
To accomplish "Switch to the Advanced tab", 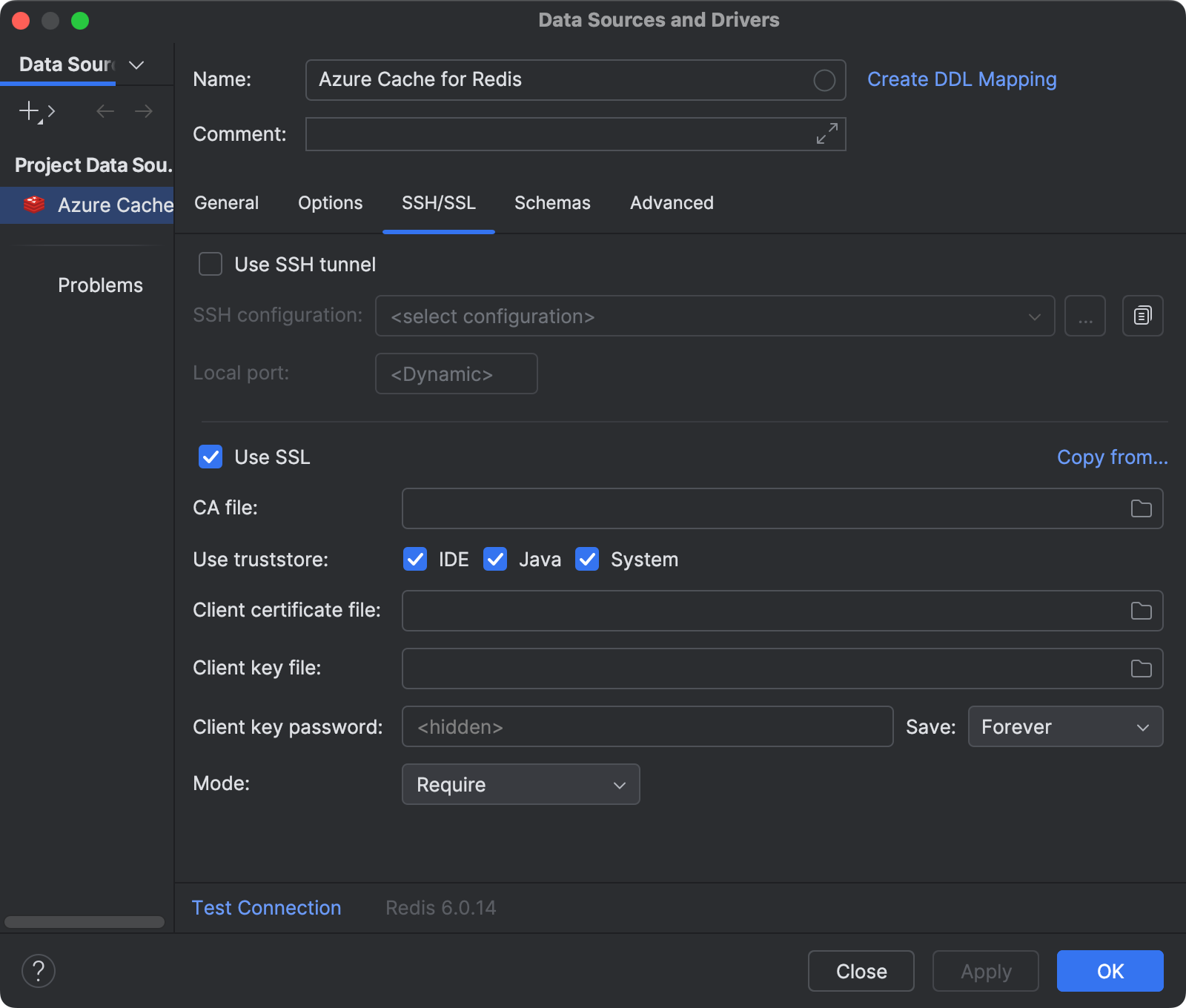I will 671,203.
